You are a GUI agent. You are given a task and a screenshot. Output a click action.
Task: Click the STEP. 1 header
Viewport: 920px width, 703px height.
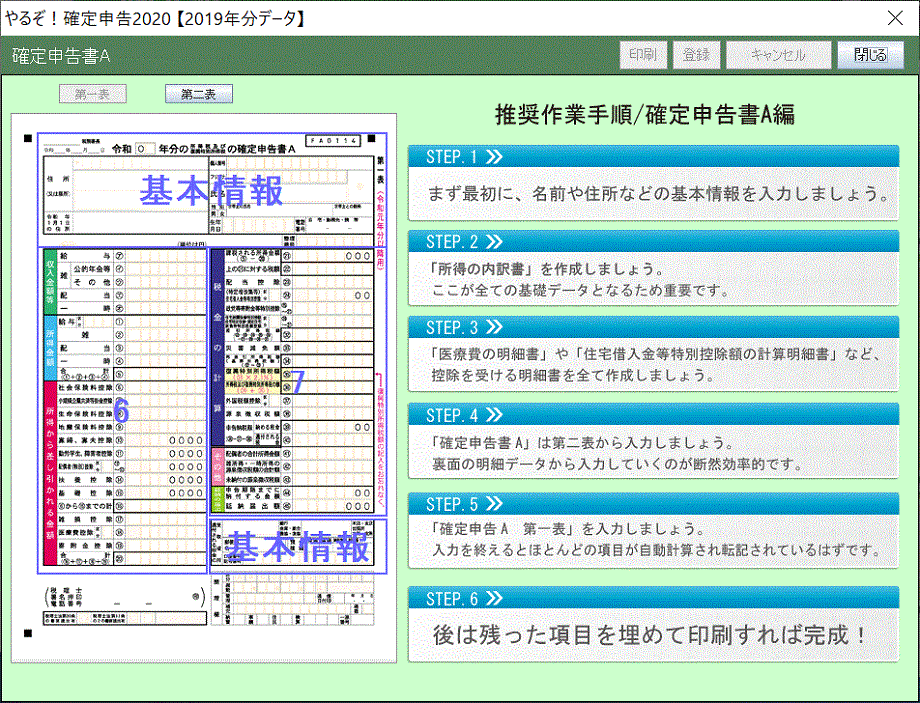[x=654, y=157]
